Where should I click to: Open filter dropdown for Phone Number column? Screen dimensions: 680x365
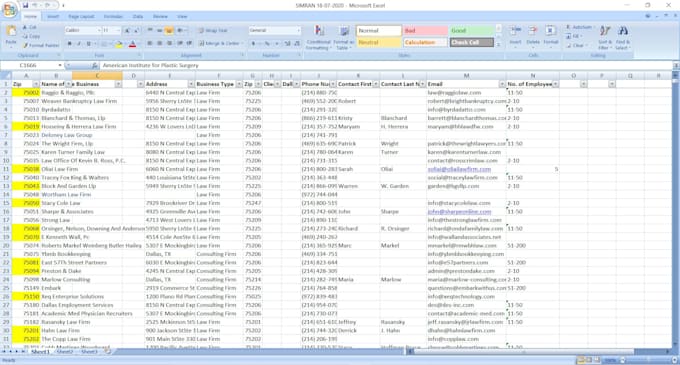click(333, 84)
